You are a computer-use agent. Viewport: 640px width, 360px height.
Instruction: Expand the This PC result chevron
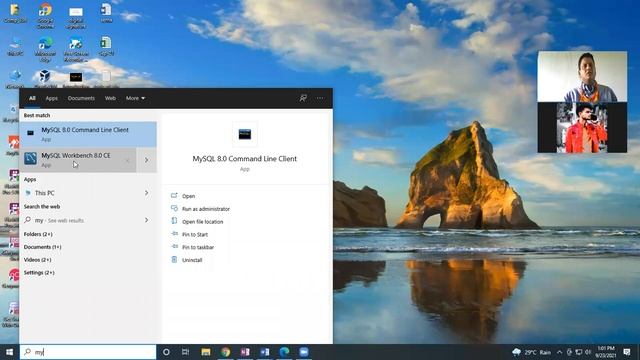point(147,193)
